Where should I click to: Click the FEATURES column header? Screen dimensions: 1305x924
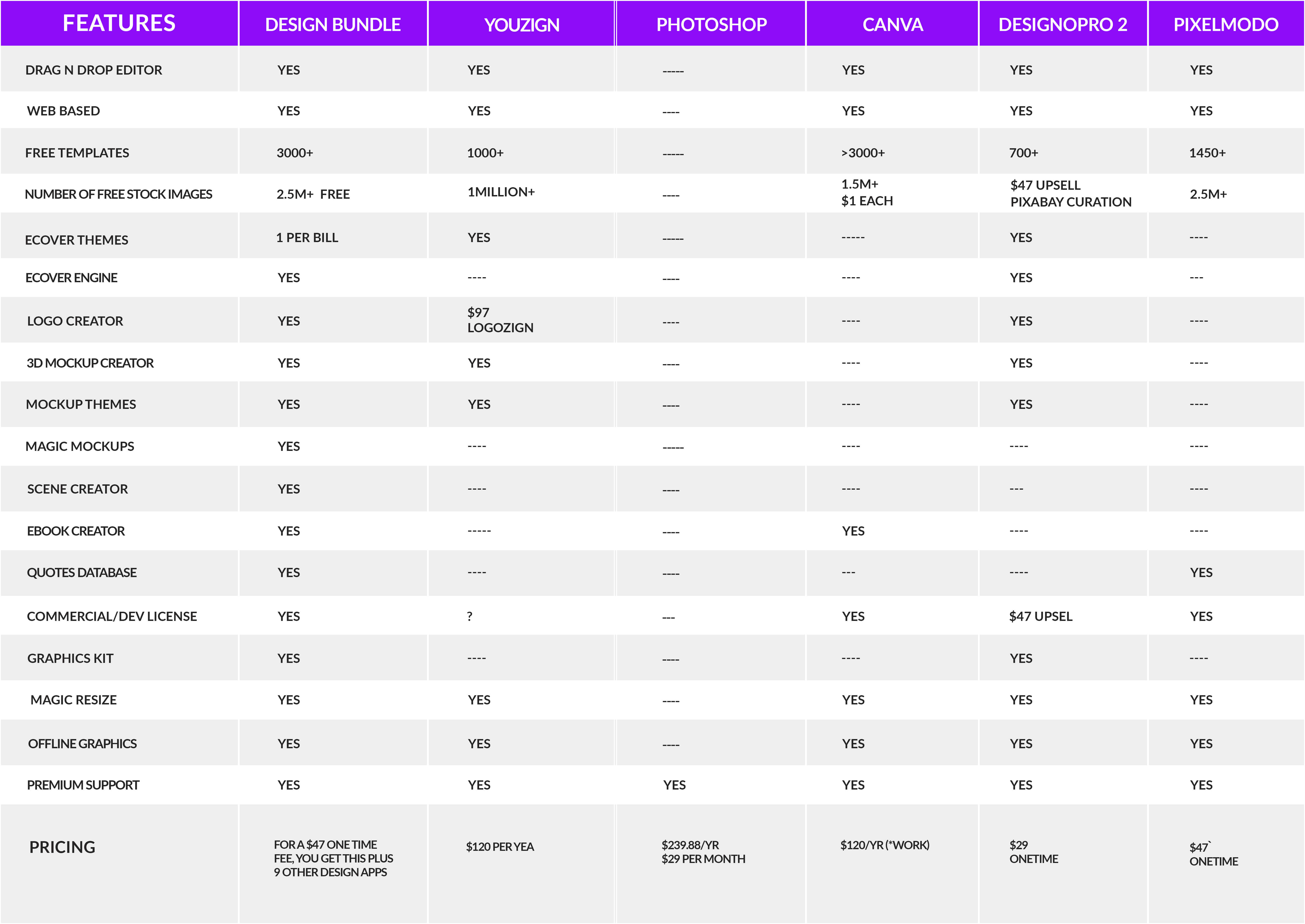point(119,23)
